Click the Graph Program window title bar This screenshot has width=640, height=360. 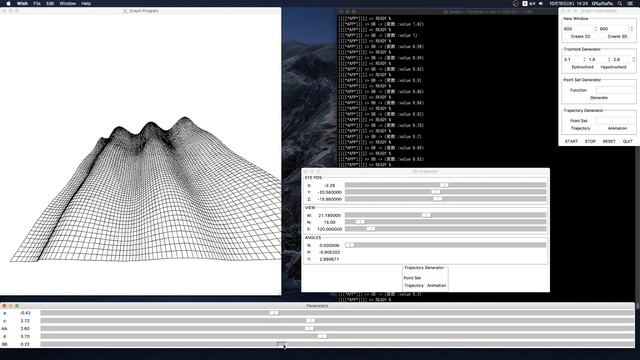click(x=140, y=11)
